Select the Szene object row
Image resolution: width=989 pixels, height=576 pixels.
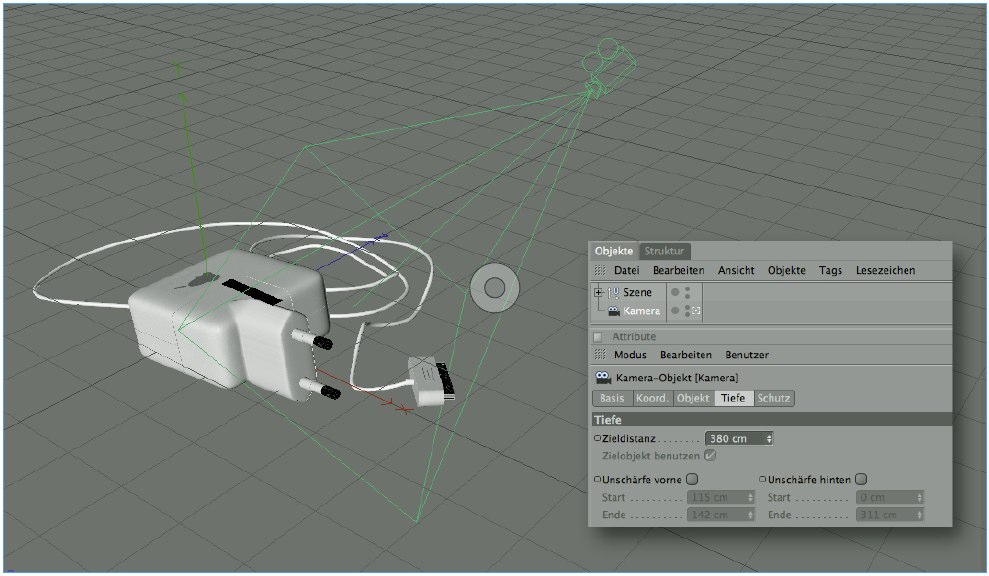637,292
